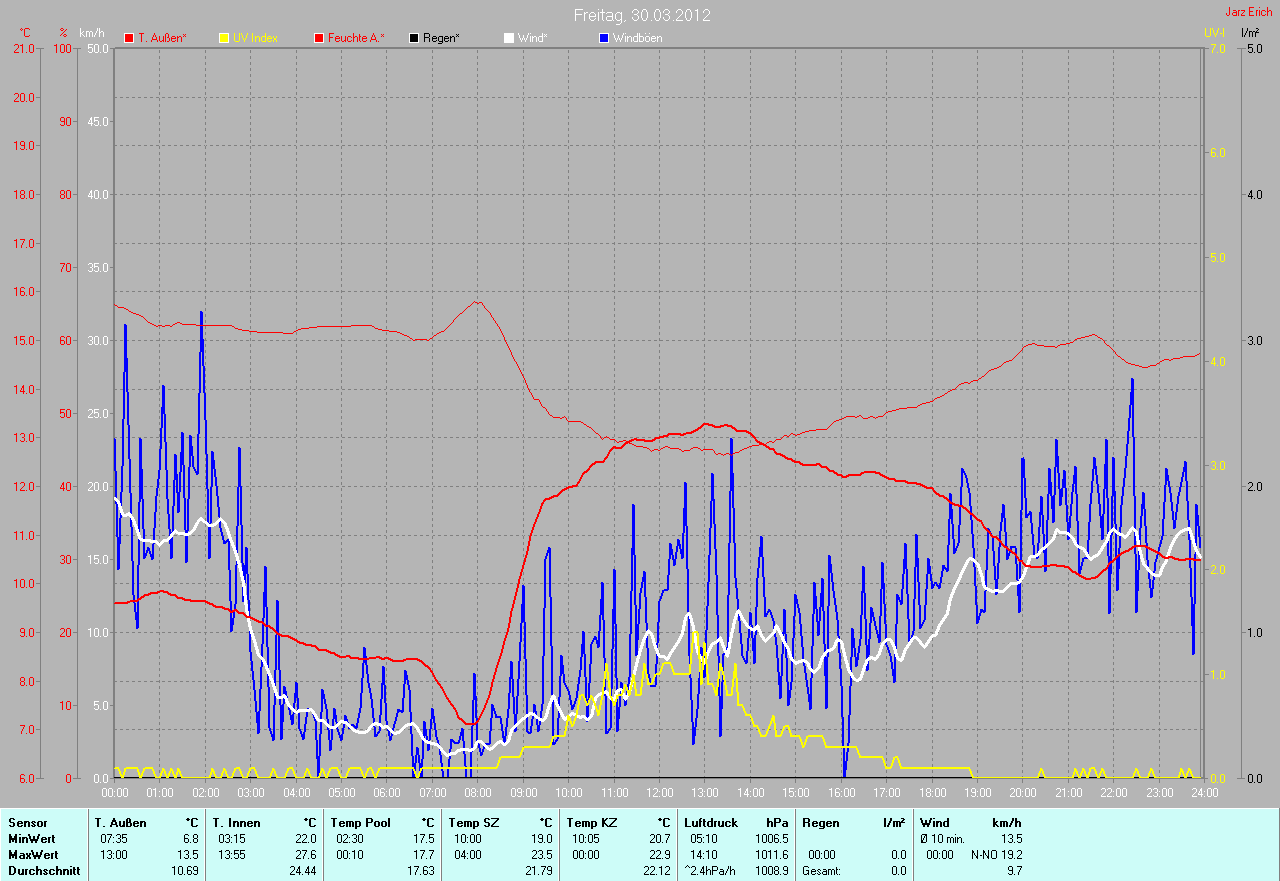
Task: Click the 21:00 marker on the time axis
Action: pos(1068,793)
